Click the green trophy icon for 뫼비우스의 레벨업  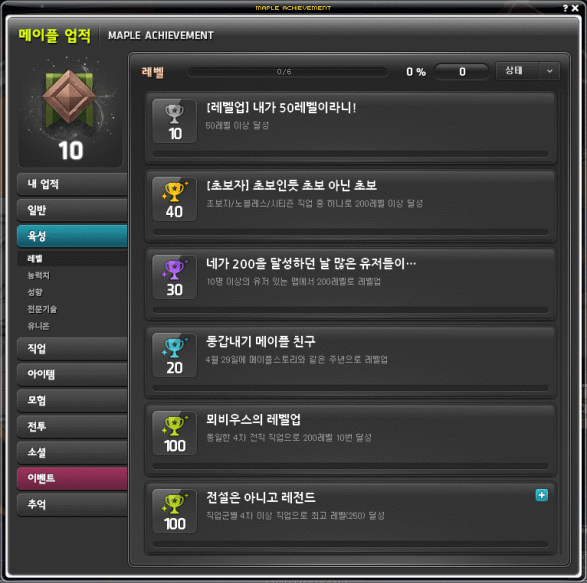175,425
